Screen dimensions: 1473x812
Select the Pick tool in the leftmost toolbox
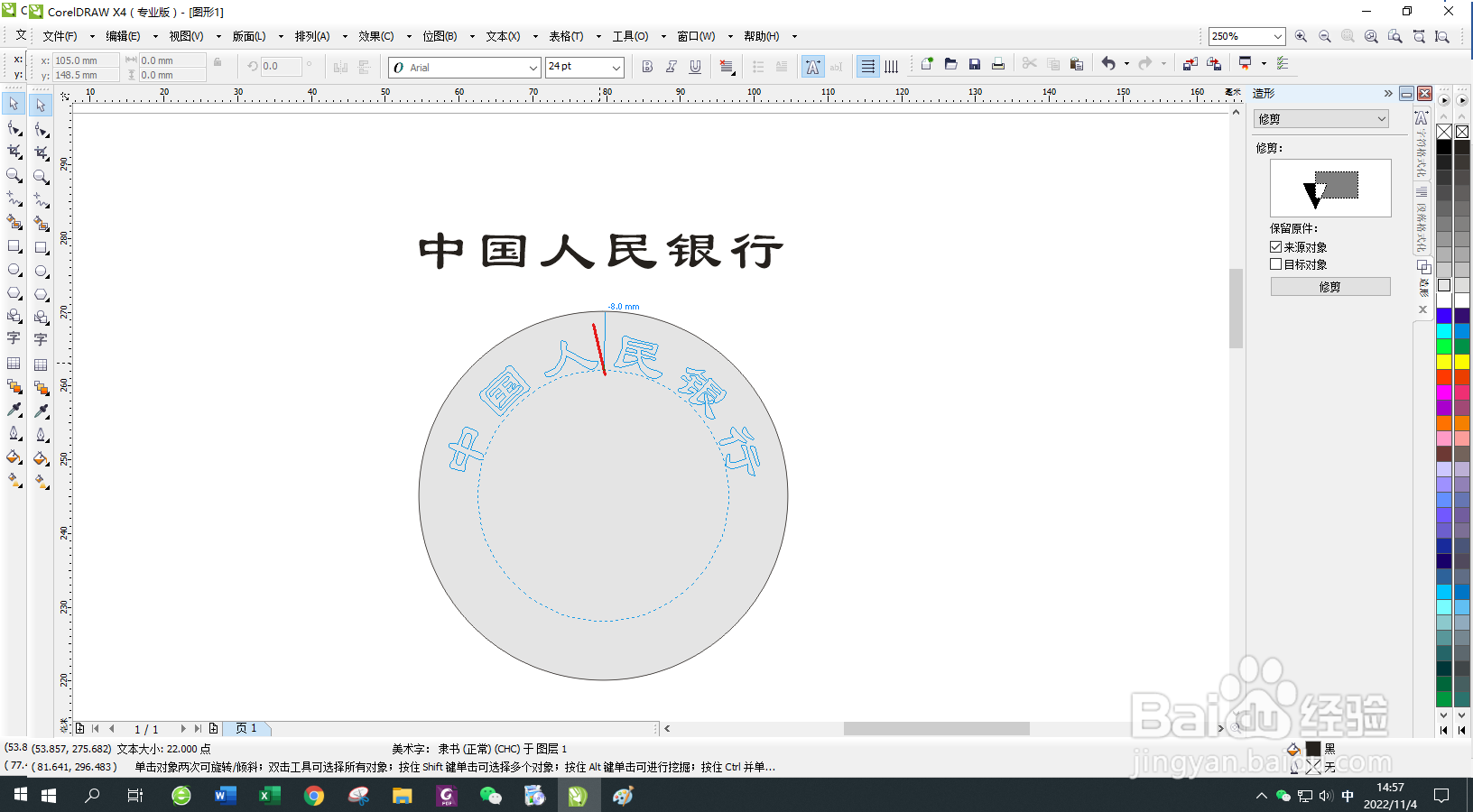[x=14, y=104]
